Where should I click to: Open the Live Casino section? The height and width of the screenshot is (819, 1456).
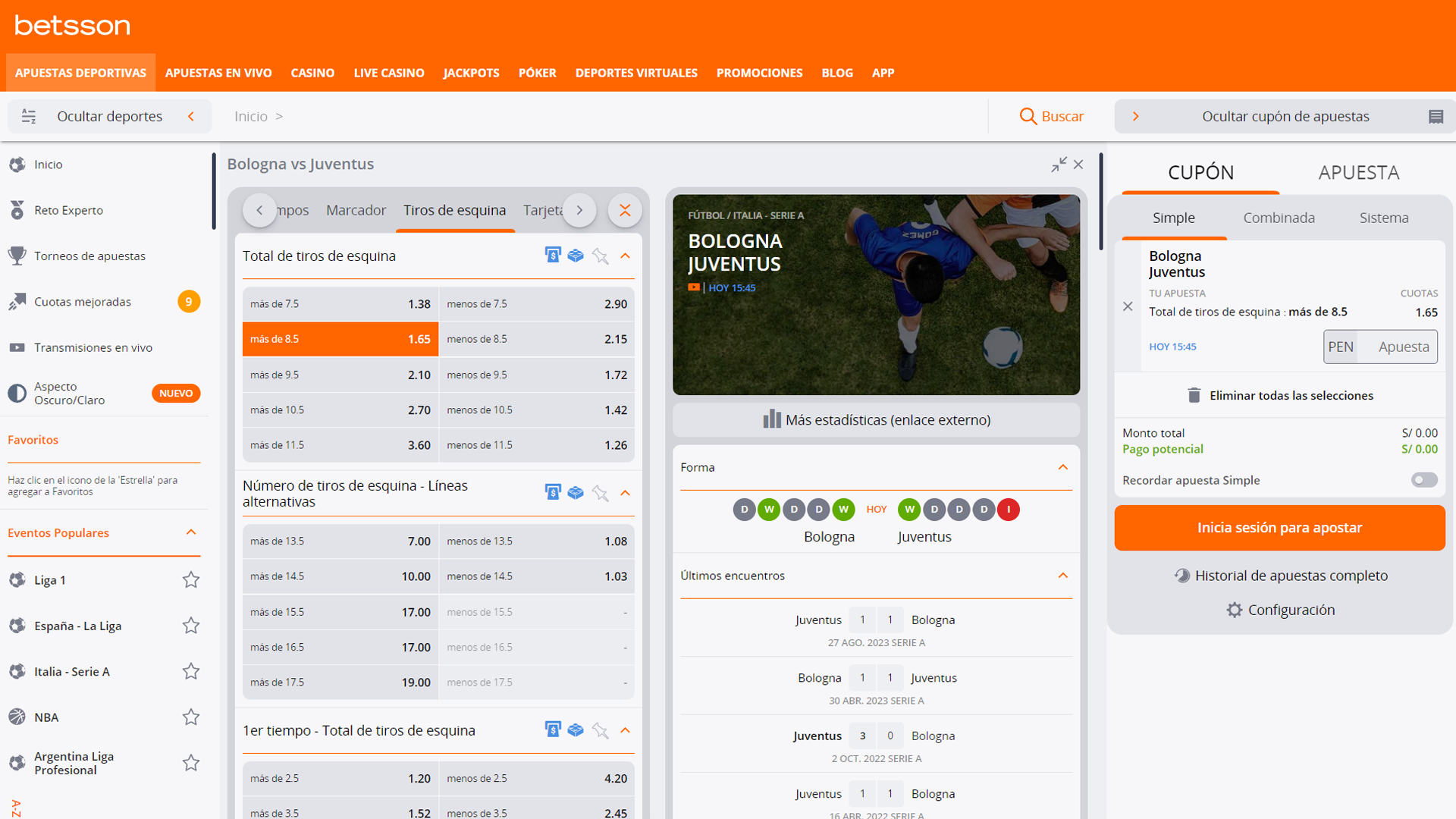[389, 73]
